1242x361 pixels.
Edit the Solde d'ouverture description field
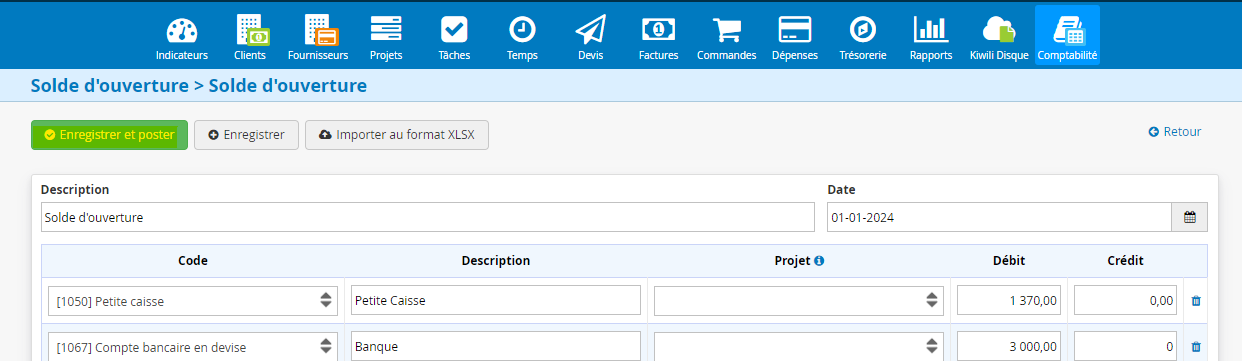[x=428, y=217]
